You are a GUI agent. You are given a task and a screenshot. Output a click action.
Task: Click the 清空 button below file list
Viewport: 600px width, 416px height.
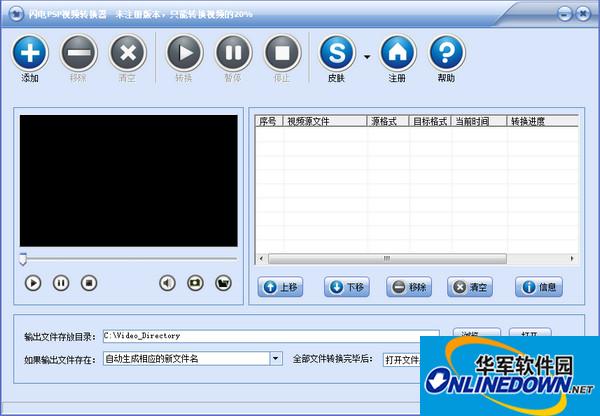470,287
